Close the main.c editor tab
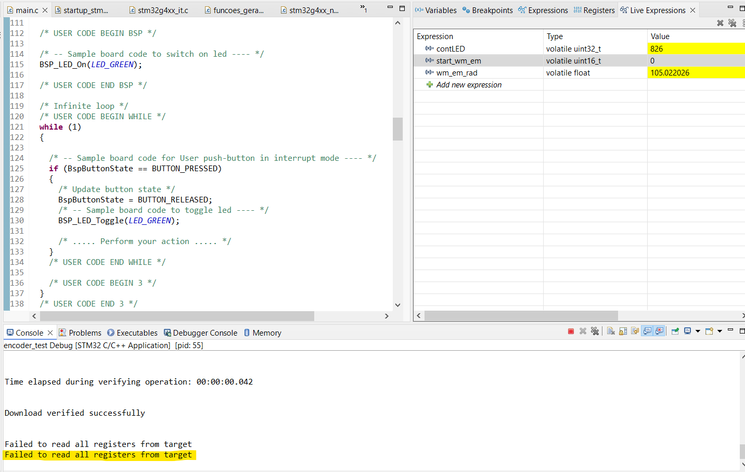The image size is (745, 472). click(x=45, y=10)
